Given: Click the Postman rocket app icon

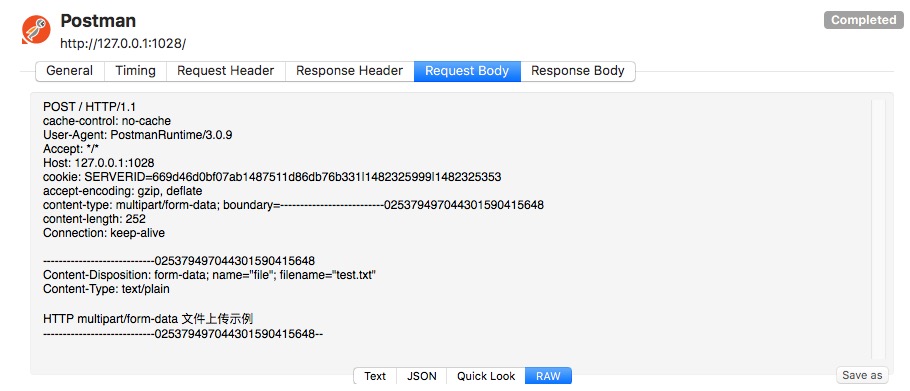Looking at the screenshot, I should point(36,30).
